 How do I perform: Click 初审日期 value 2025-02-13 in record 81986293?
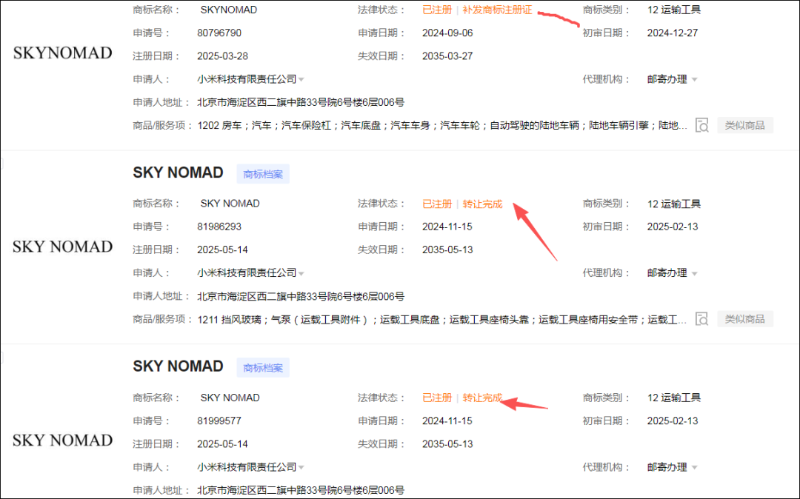click(x=672, y=227)
